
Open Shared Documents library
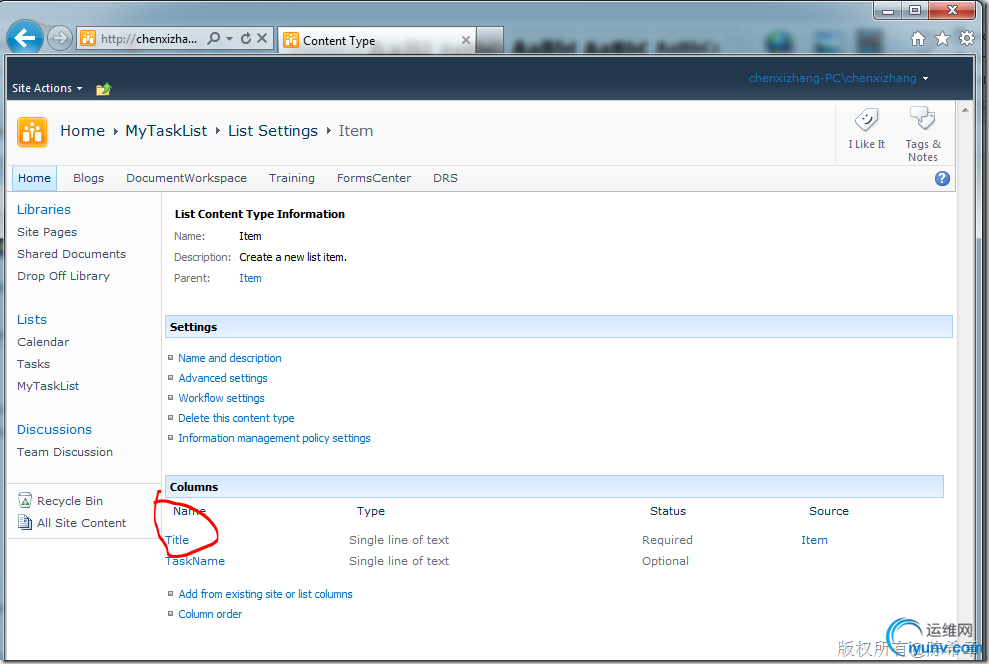(x=71, y=254)
